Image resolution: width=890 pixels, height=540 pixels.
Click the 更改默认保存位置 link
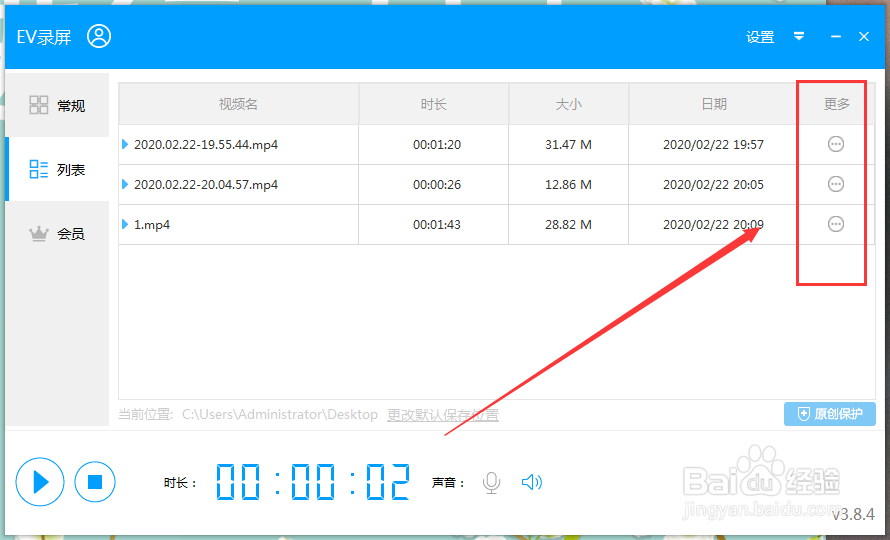pyautogui.click(x=443, y=415)
